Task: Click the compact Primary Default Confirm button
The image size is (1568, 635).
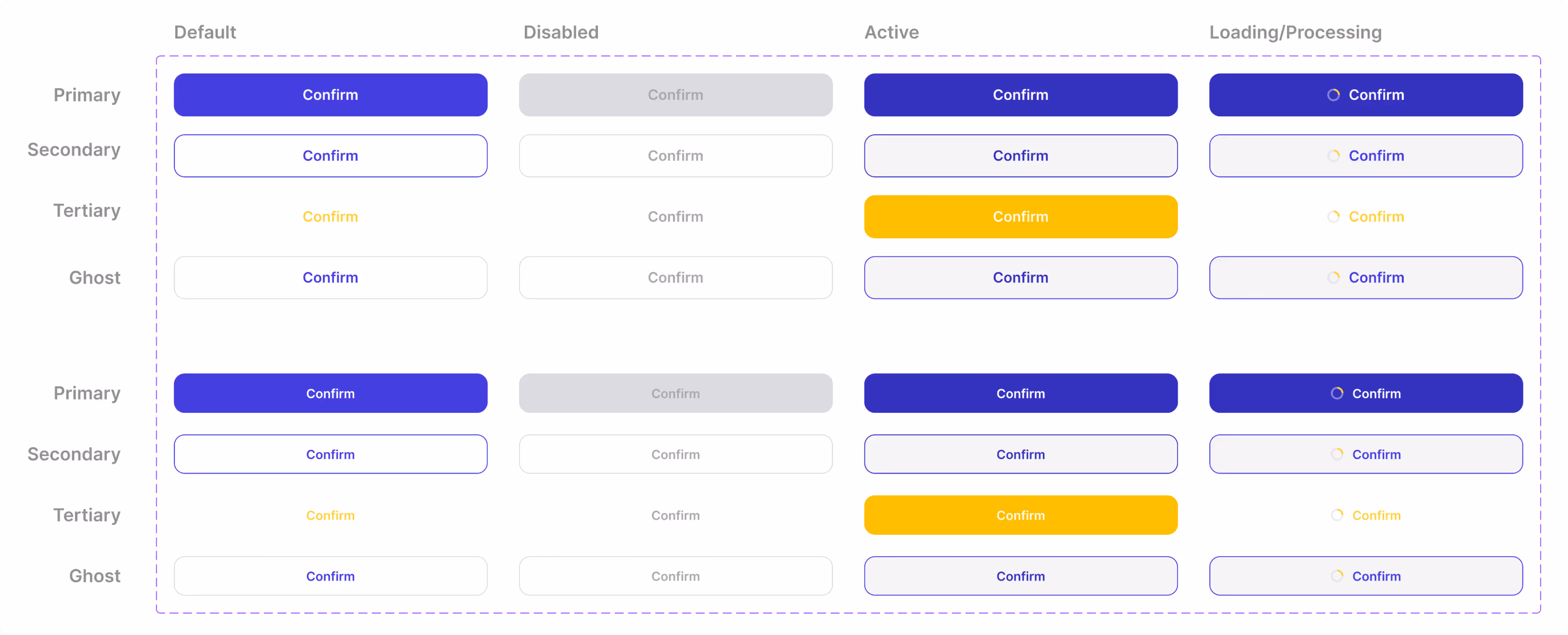Action: point(331,393)
